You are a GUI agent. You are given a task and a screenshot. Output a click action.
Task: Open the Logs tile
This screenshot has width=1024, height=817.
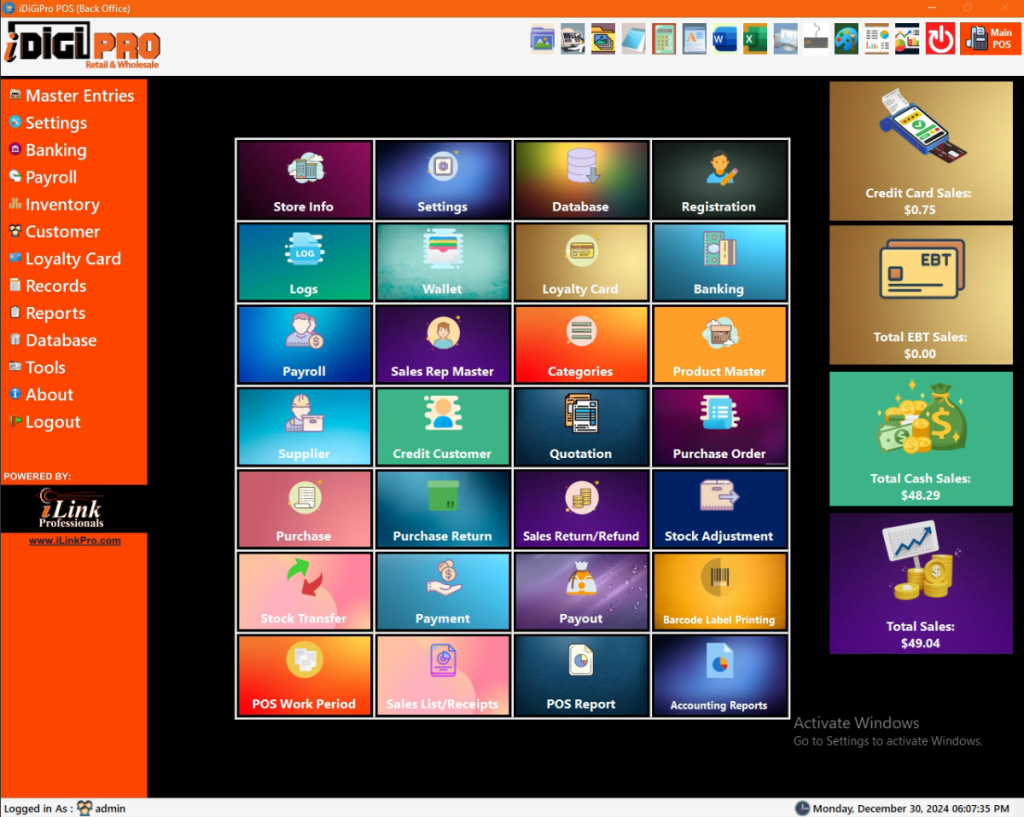(x=304, y=262)
